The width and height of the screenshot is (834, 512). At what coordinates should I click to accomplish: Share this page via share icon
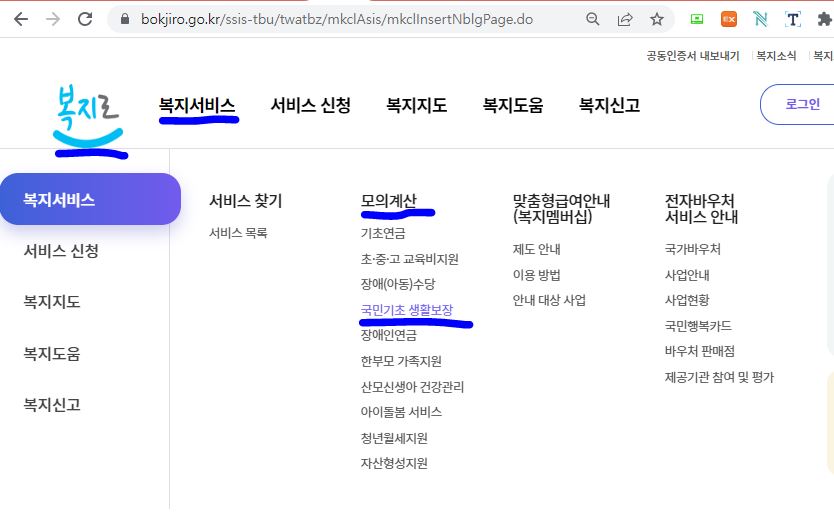pos(624,19)
